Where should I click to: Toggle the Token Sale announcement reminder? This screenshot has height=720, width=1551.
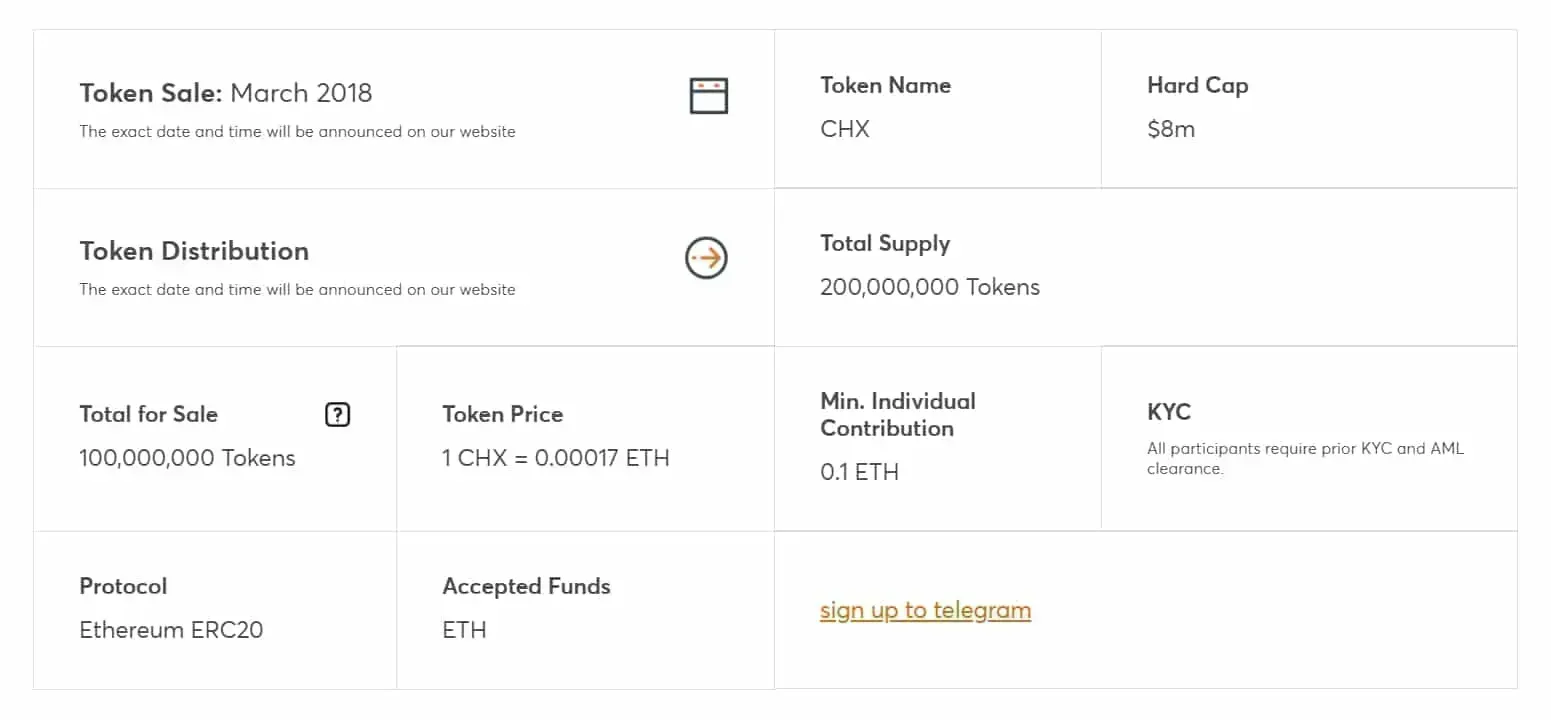coord(709,94)
